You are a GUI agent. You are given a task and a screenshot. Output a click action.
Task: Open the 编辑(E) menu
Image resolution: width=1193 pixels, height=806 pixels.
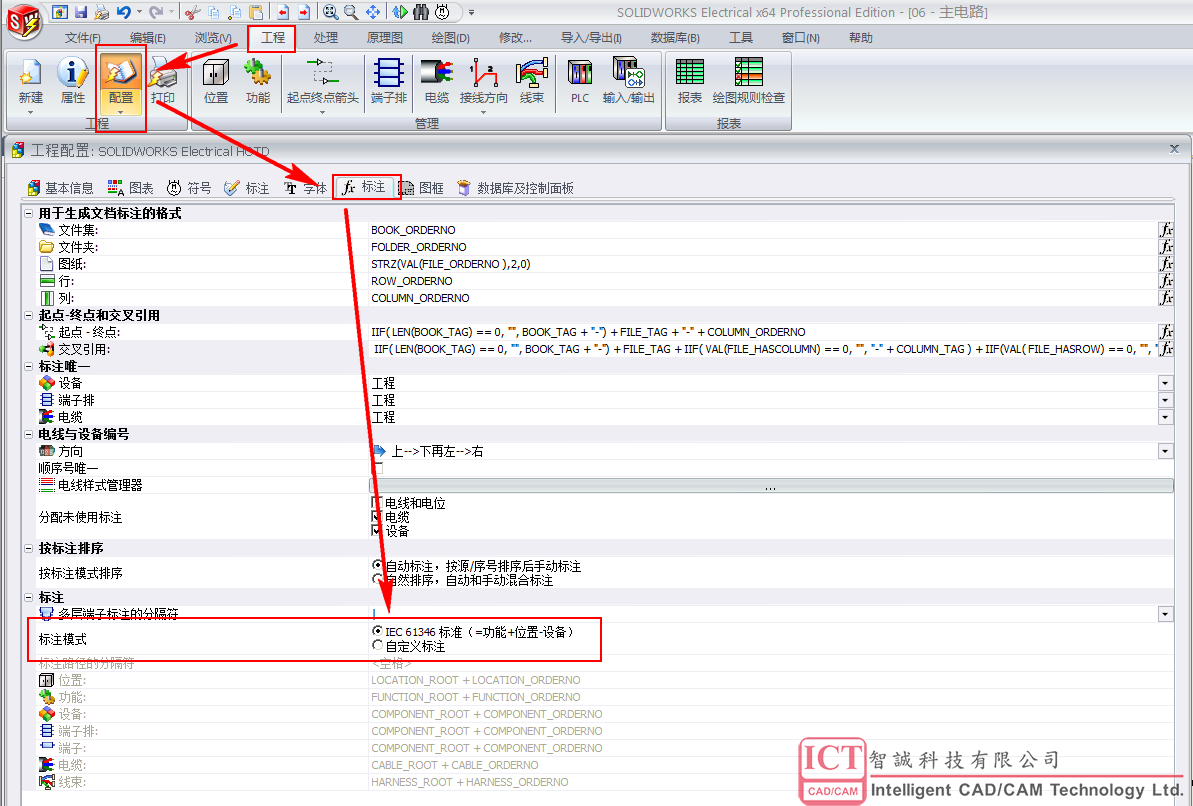[148, 38]
